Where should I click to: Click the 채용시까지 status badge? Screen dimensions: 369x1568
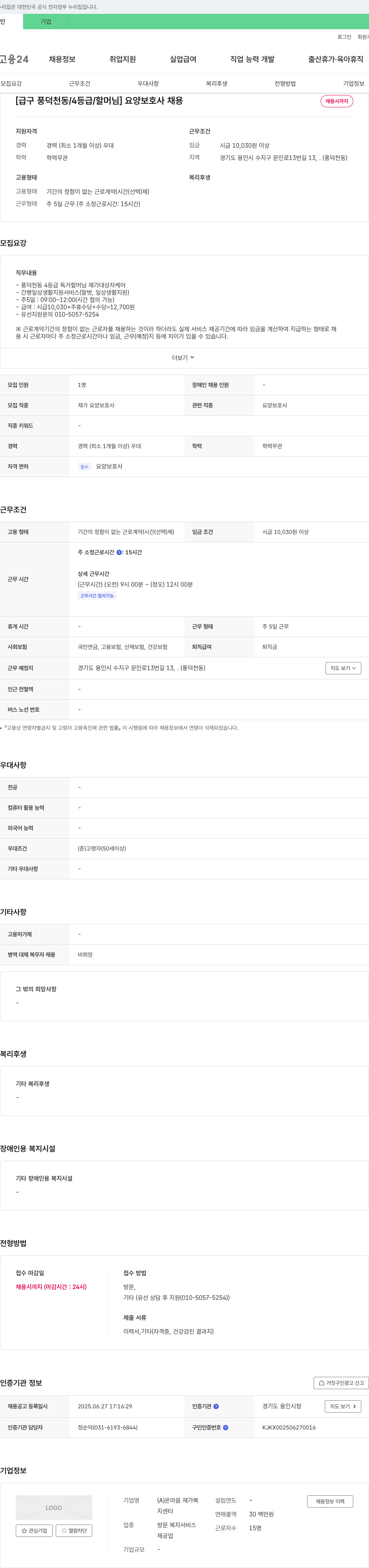[337, 101]
